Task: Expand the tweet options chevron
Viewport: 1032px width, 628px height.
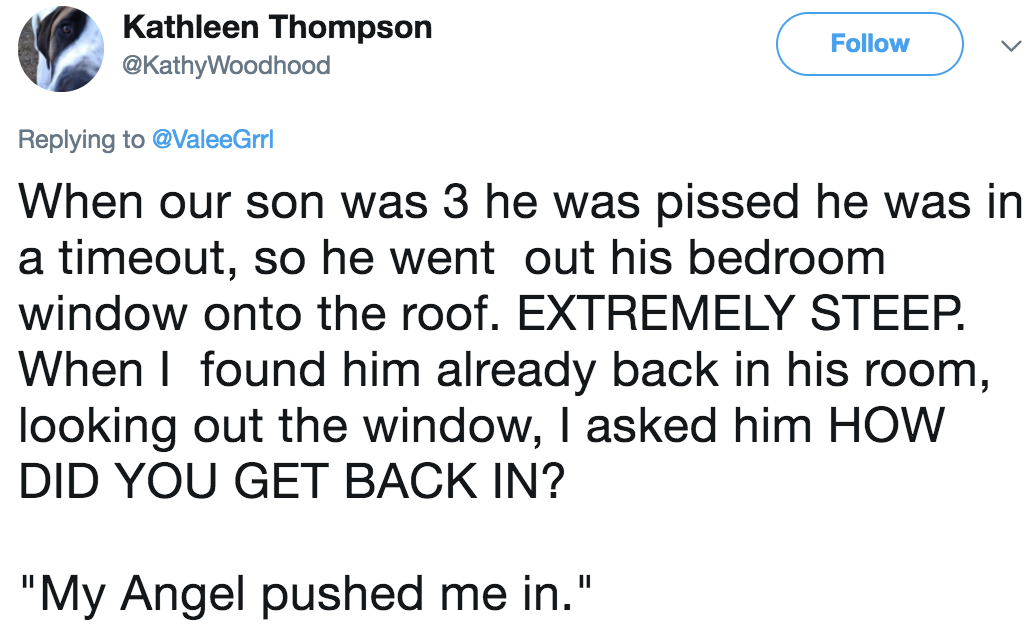Action: point(1010,46)
